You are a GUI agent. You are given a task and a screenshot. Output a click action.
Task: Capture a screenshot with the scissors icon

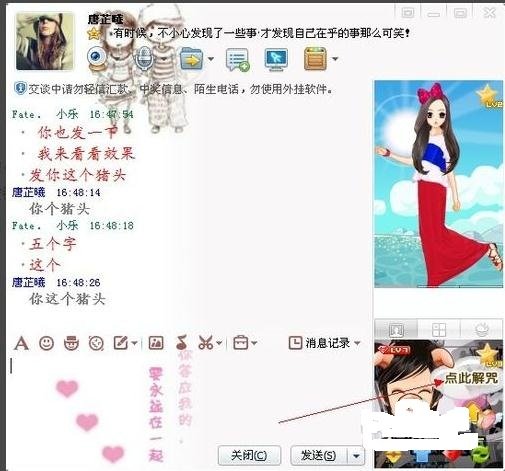205,343
